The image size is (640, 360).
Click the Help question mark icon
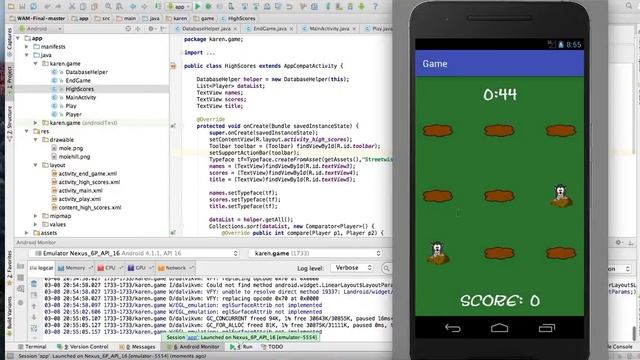[375, 6]
